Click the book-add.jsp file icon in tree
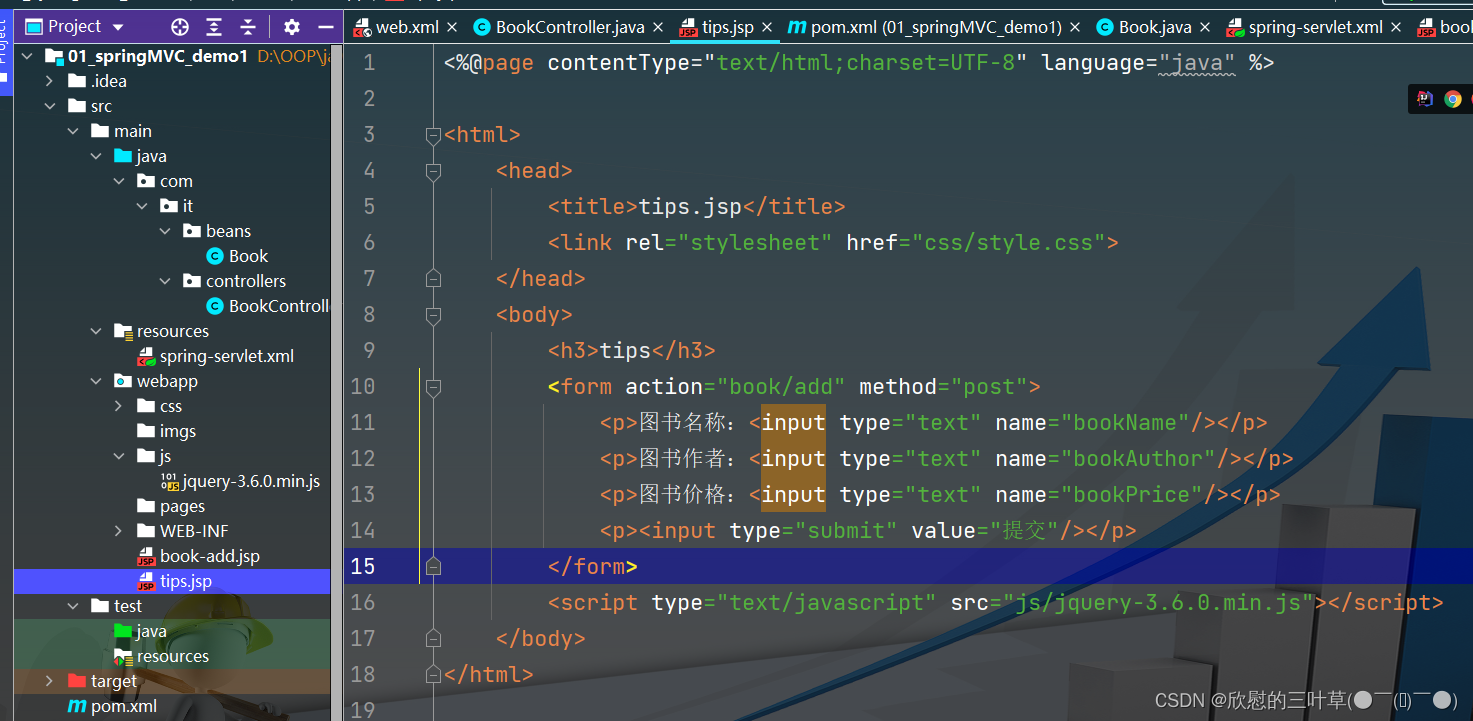 point(146,556)
